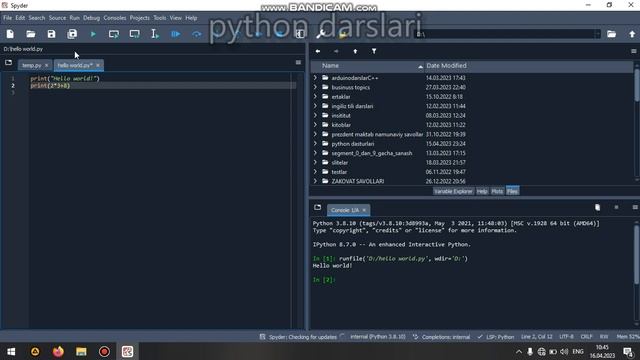Click the console input prompt In [2]
This screenshot has height=360, width=640.
(324, 280)
